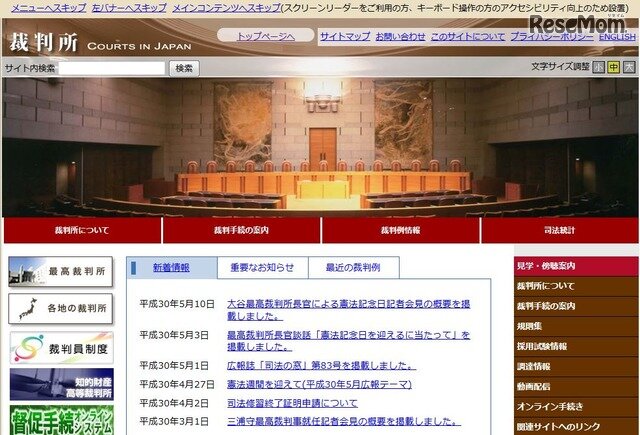The height and width of the screenshot is (435, 640).
Task: Select the 新着情報 tab
Action: (171, 268)
